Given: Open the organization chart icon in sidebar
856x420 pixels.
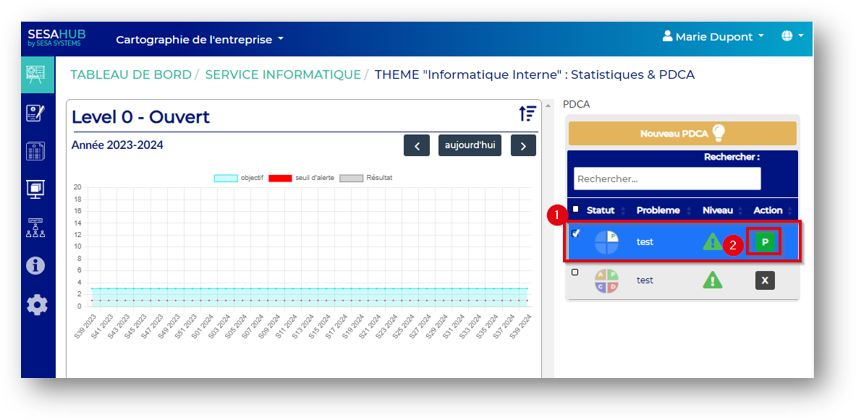Looking at the screenshot, I should click(37, 227).
